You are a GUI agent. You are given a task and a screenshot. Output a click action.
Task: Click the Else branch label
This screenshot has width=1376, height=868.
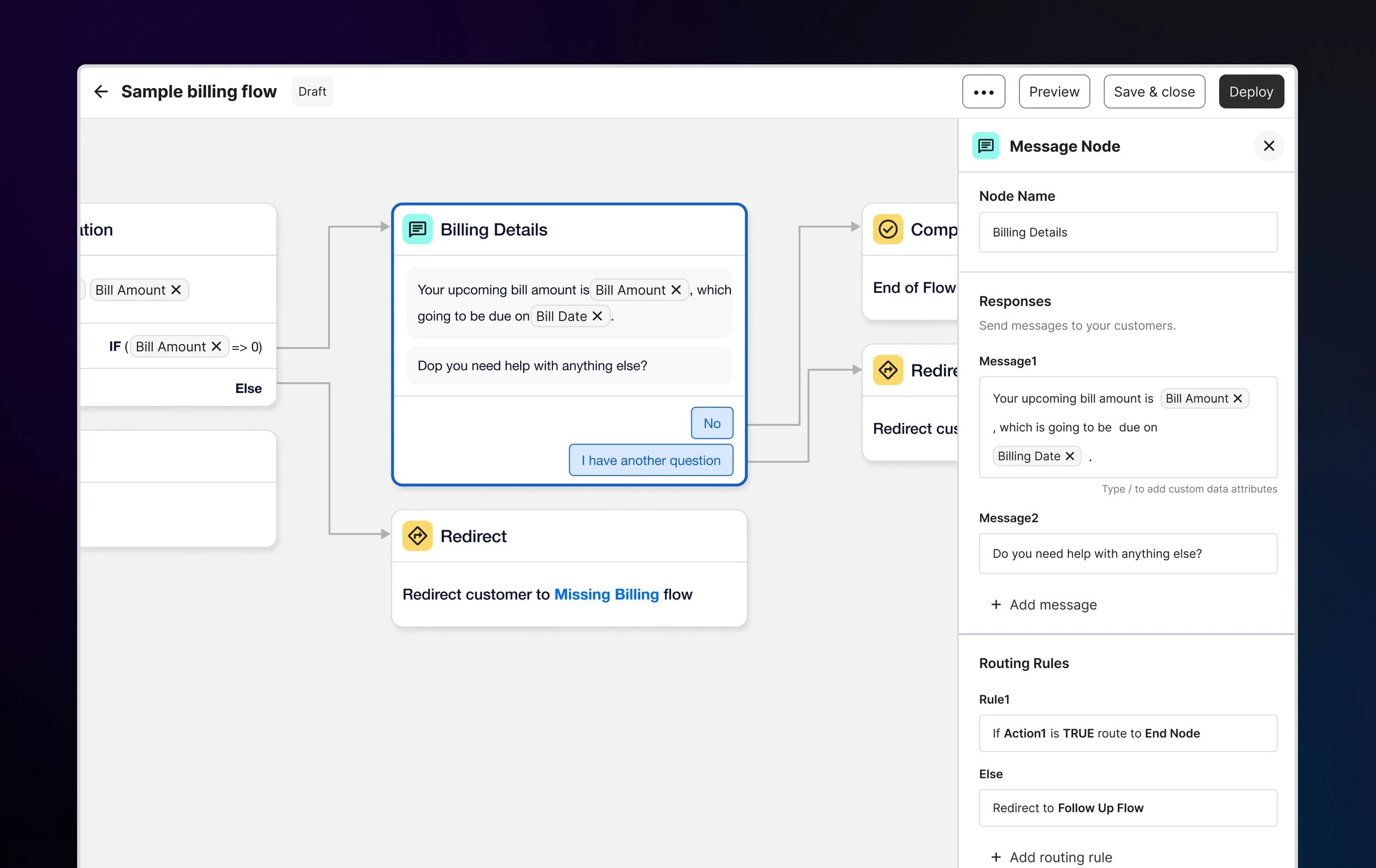pos(249,389)
